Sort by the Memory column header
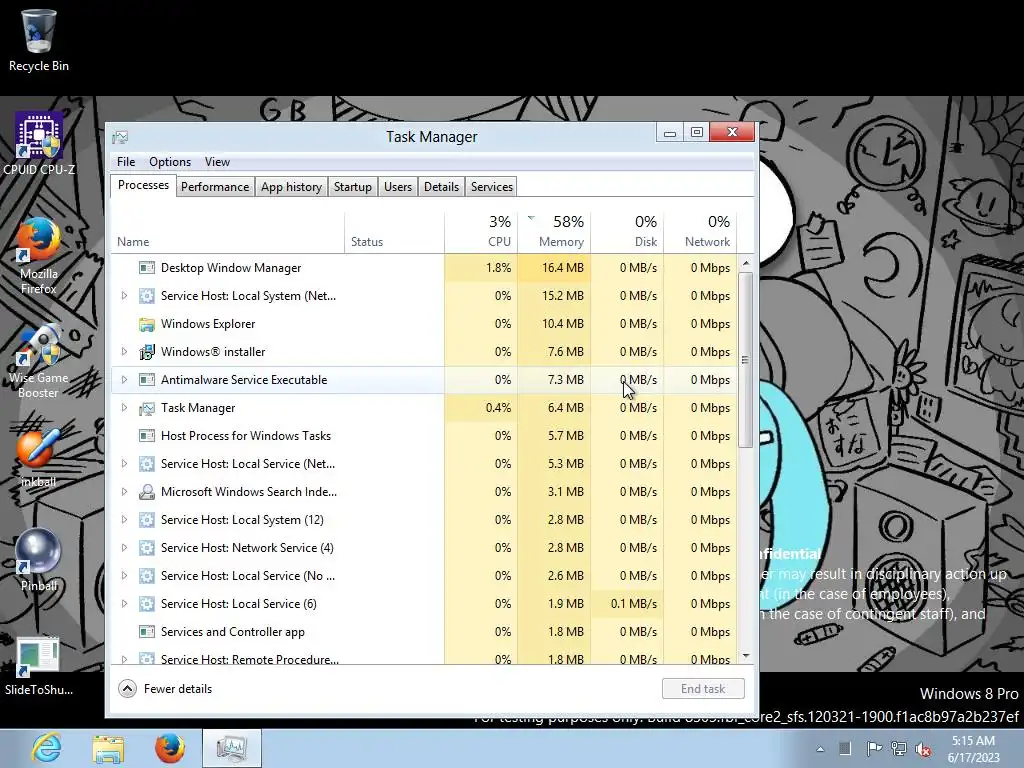The image size is (1024, 768). [554, 232]
